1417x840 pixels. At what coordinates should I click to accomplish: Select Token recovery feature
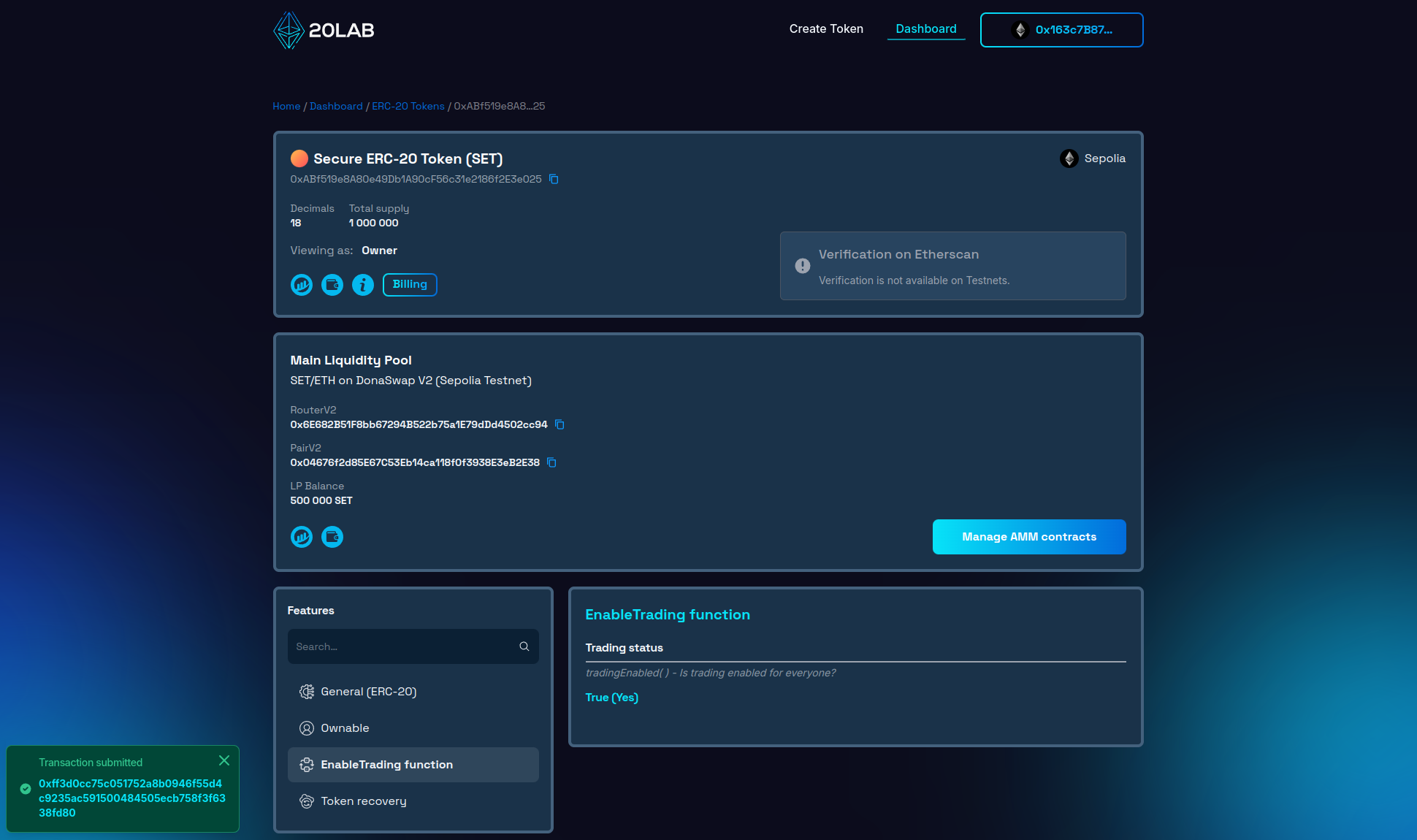(363, 801)
